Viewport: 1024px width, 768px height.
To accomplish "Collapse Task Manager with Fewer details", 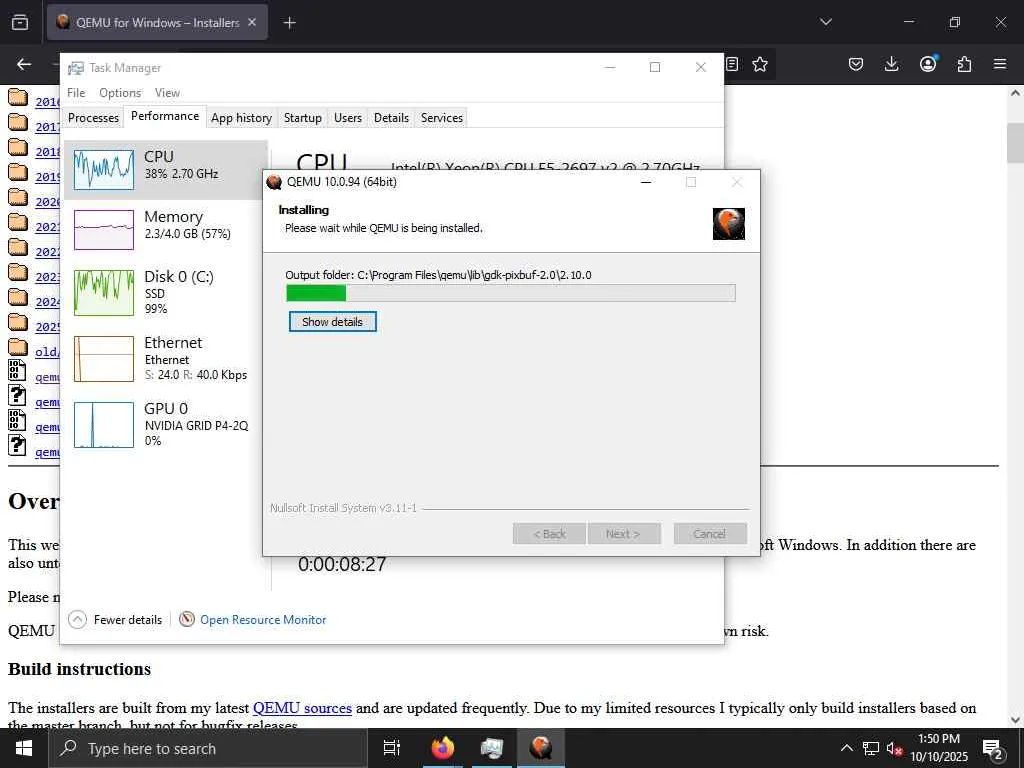I will (x=115, y=619).
